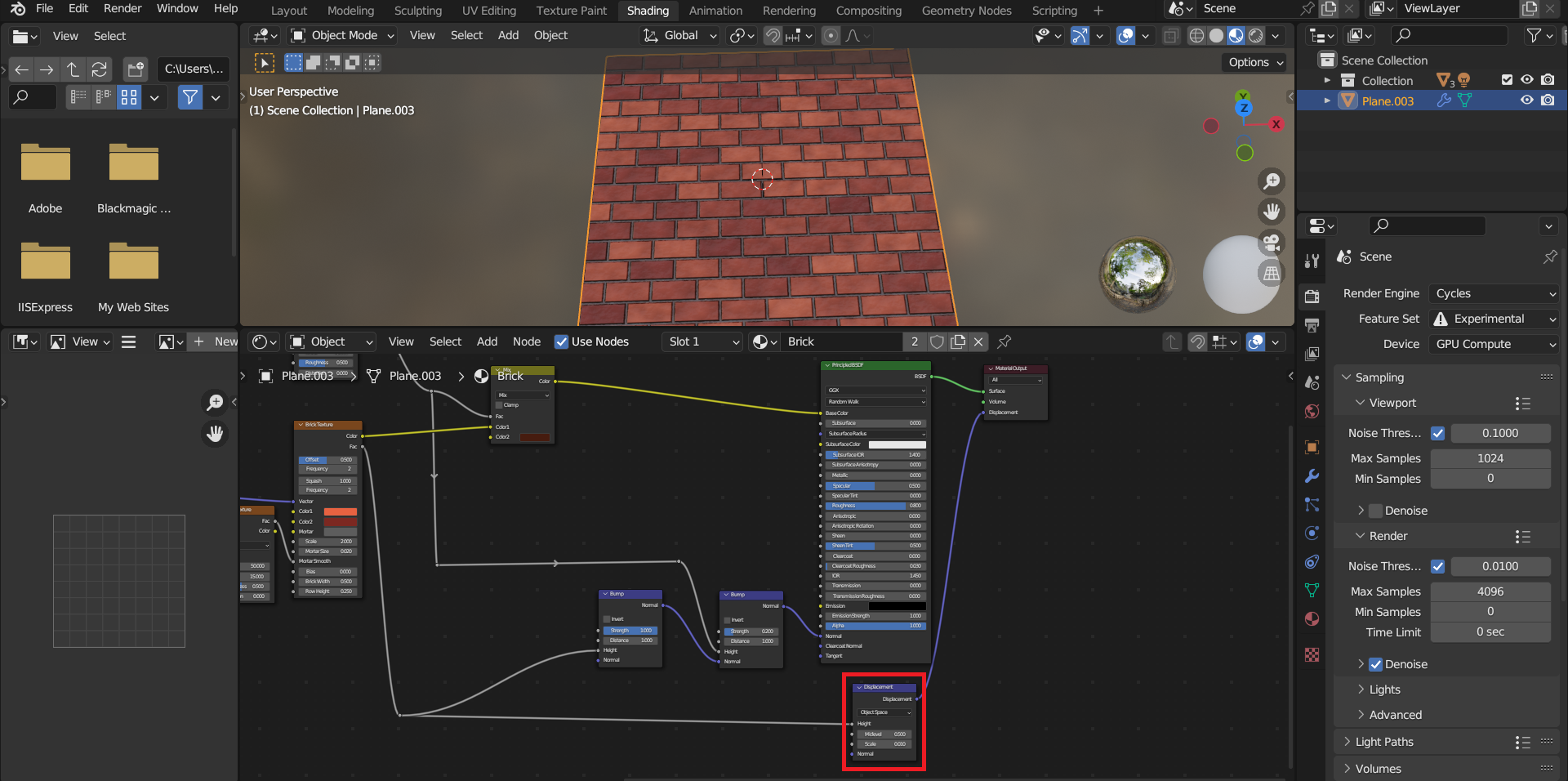Click the Options button in viewport
1568x781 pixels.
point(1255,62)
